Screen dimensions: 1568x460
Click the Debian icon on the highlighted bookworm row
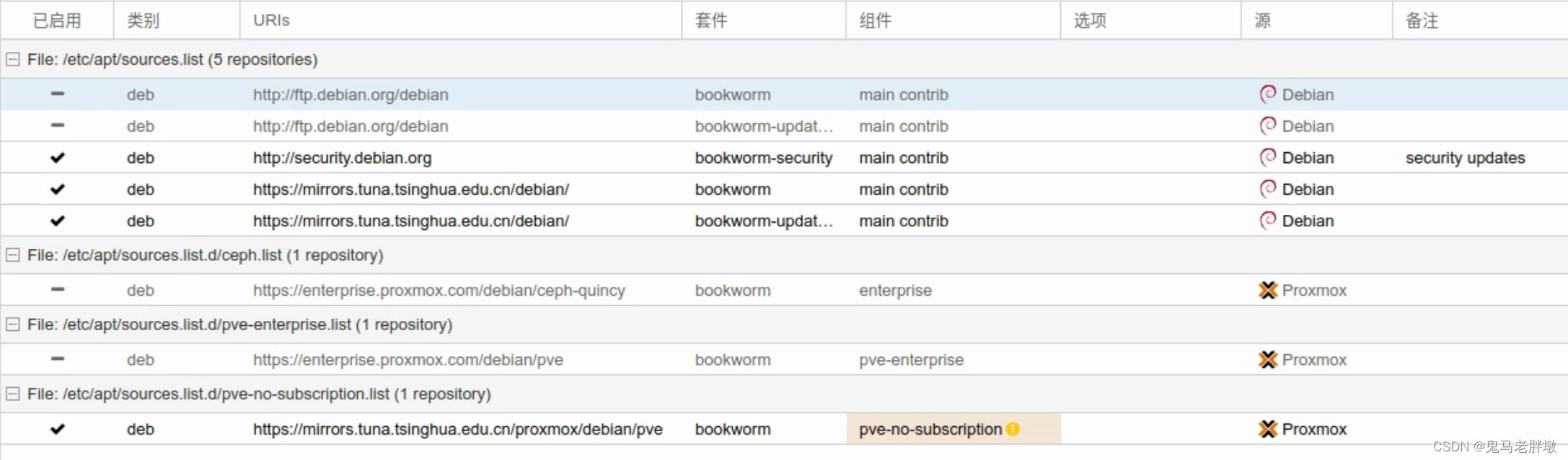pos(1268,94)
